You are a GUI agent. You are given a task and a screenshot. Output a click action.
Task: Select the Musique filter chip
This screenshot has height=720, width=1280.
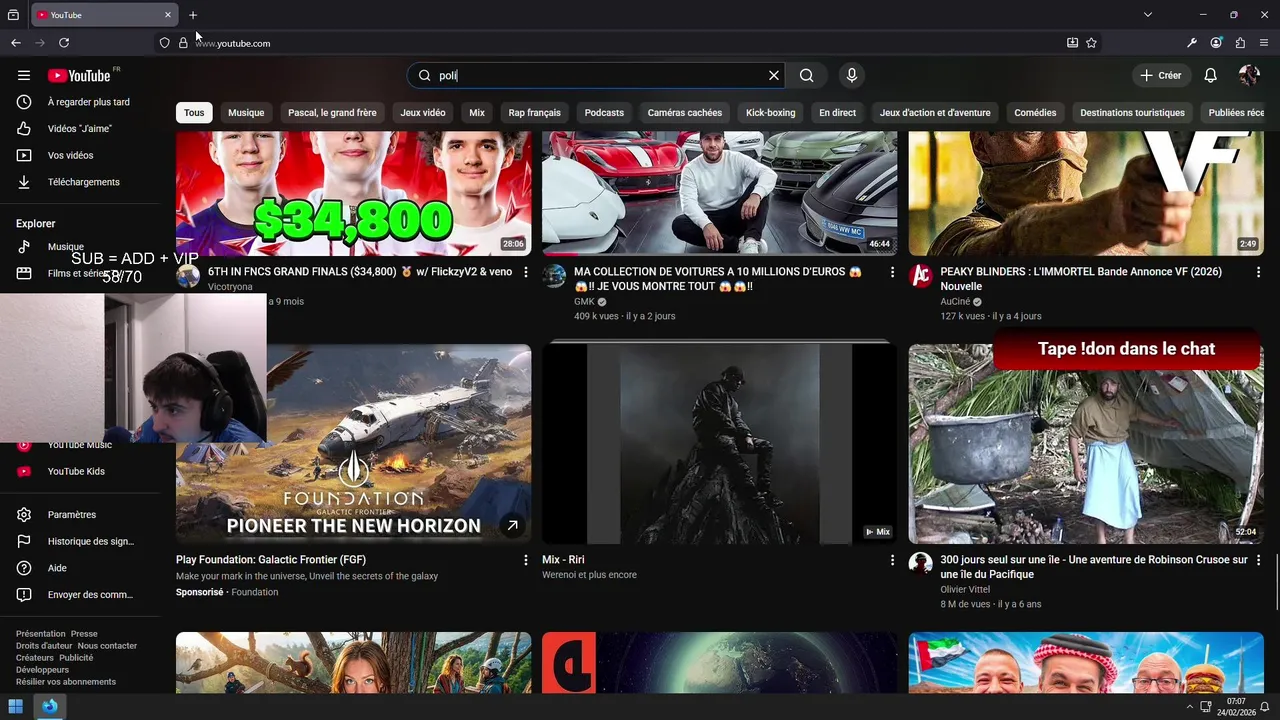tap(246, 113)
